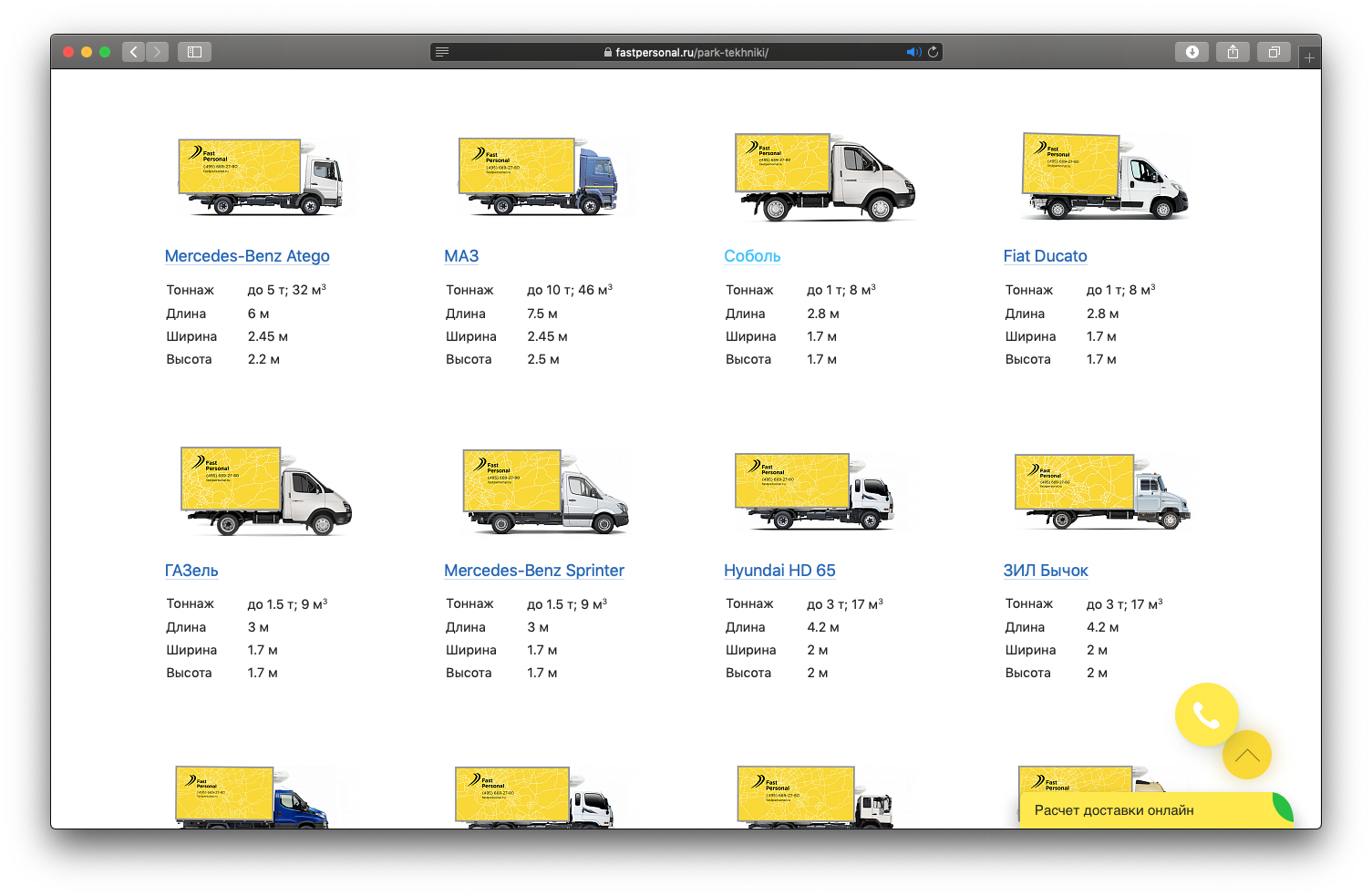Image resolution: width=1372 pixels, height=896 pixels.
Task: Select ГАЗель length value '3 м'
Action: point(258,627)
